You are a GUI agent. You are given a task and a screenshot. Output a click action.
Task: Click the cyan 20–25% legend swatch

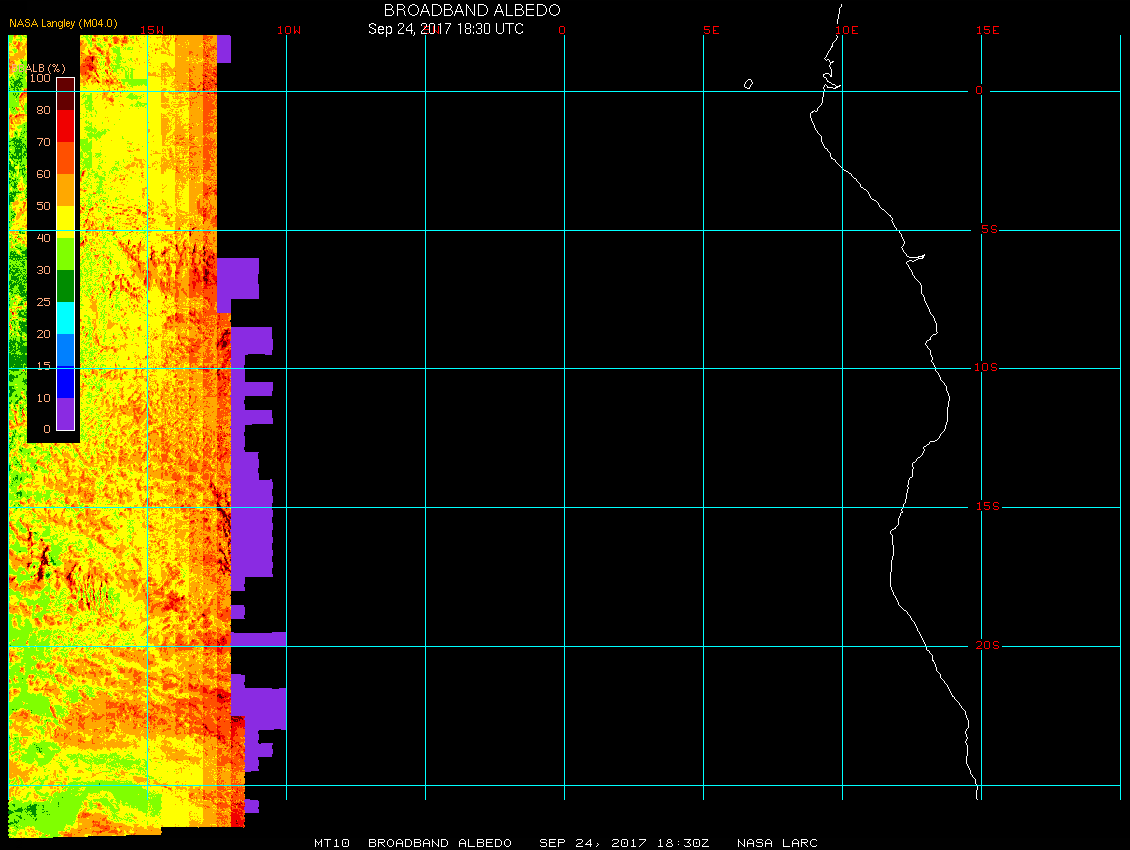(x=65, y=318)
